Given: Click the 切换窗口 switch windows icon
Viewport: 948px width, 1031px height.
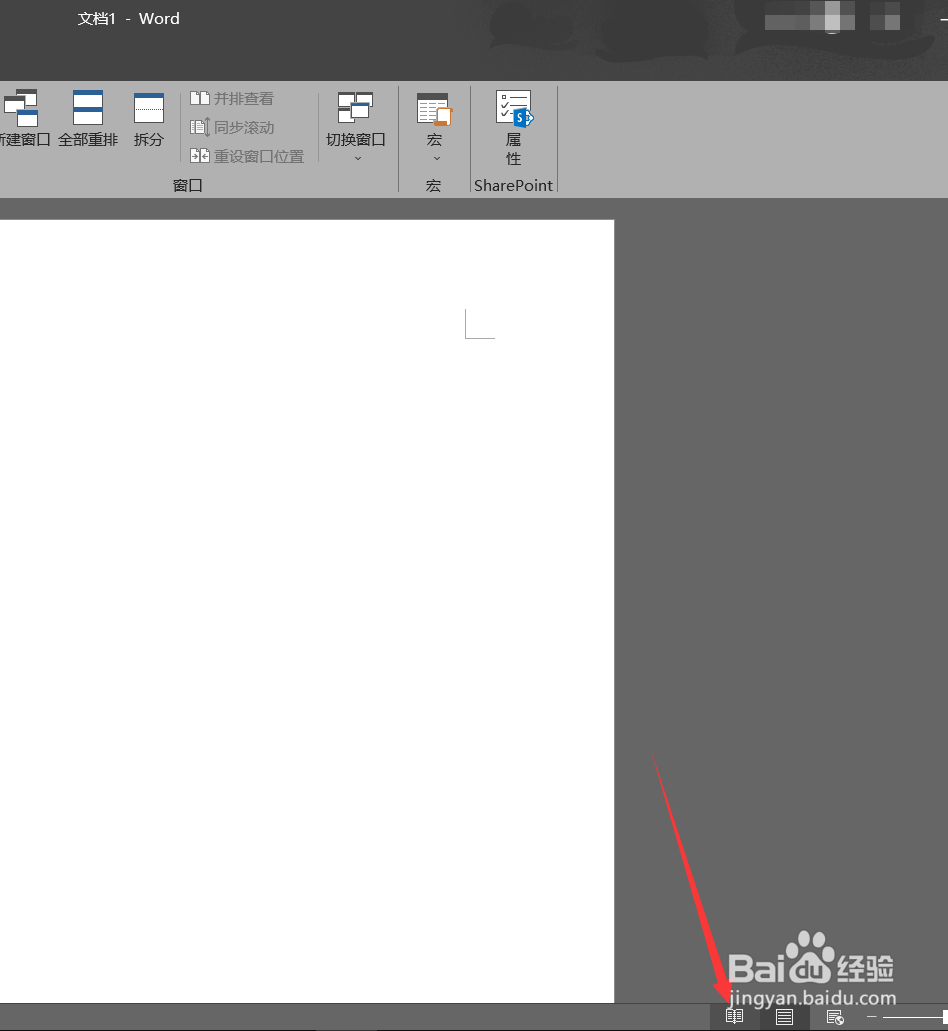Looking at the screenshot, I should (x=355, y=108).
